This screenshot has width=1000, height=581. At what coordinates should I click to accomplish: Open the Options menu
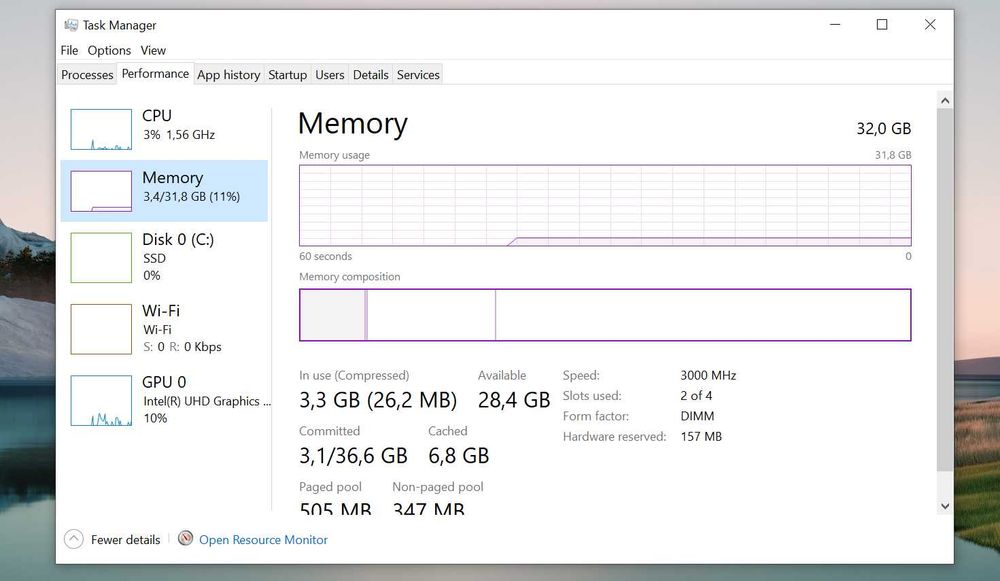click(109, 50)
